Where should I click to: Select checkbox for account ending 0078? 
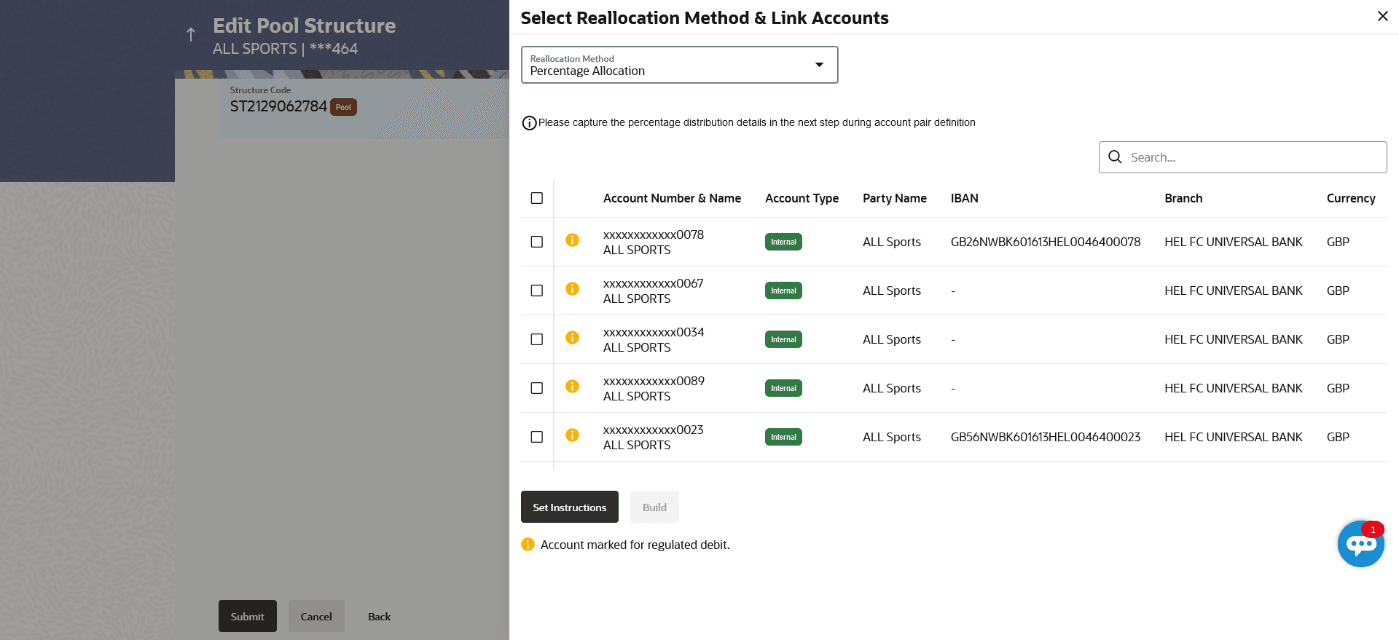point(537,242)
